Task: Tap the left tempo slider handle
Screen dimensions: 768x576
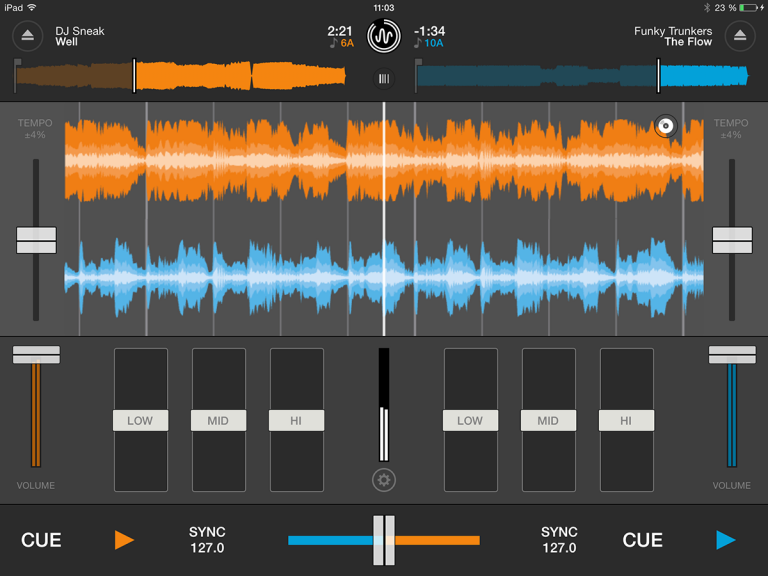Action: 36,240
